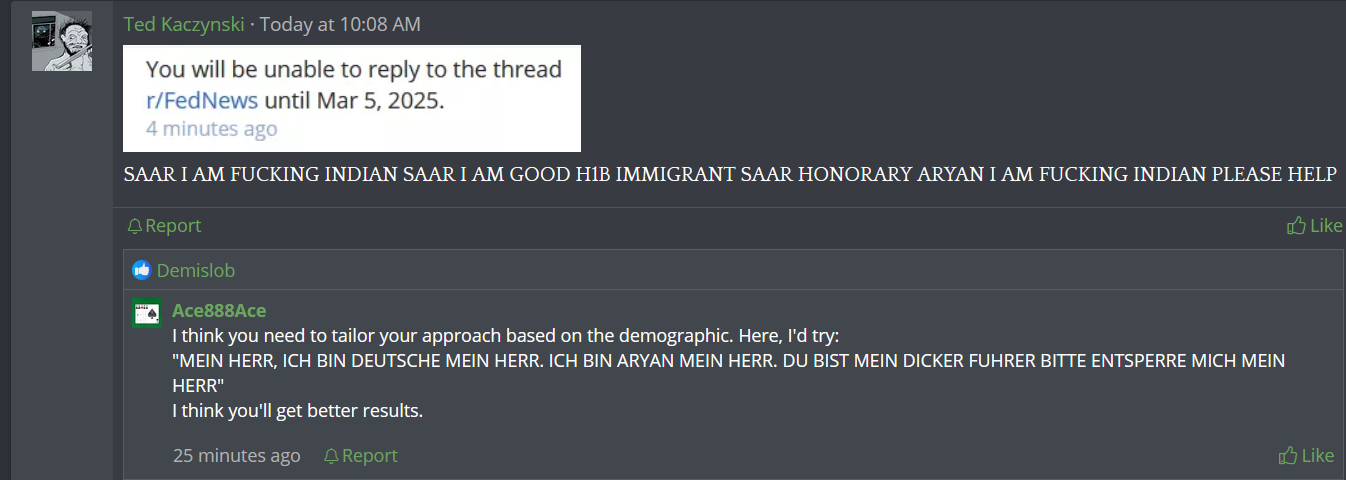1346x480 pixels.
Task: Click the bell icon in Ace888Ace's comment footer
Action: click(331, 456)
